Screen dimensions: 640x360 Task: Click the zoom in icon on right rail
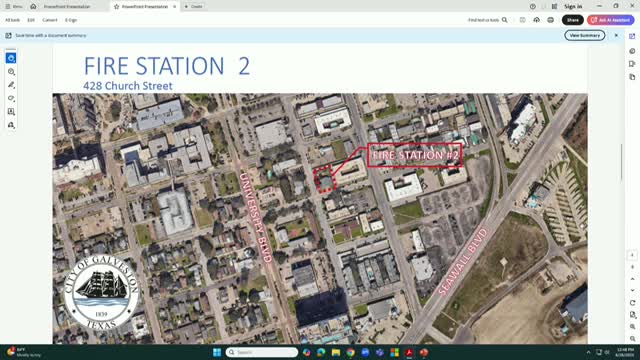click(632, 327)
